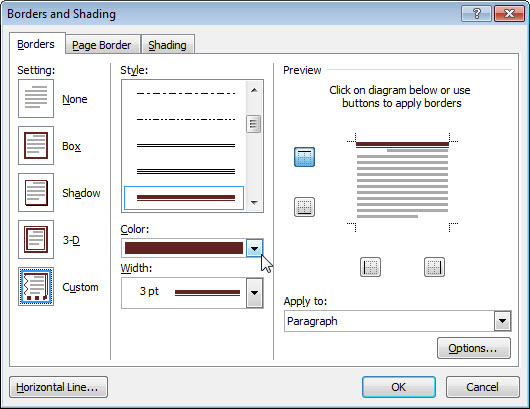
Task: Select the 3-D border setting icon
Action: 36,240
